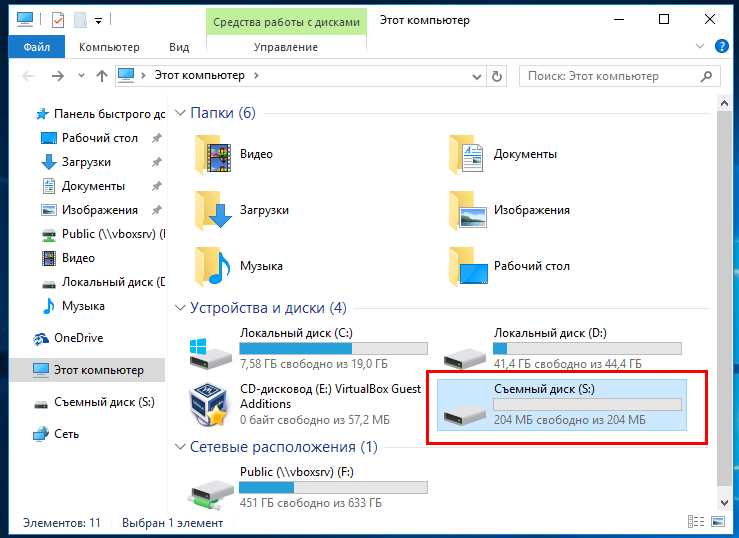Open the Загрузки folder icon in Папки
This screenshot has width=739, height=538.
213,210
